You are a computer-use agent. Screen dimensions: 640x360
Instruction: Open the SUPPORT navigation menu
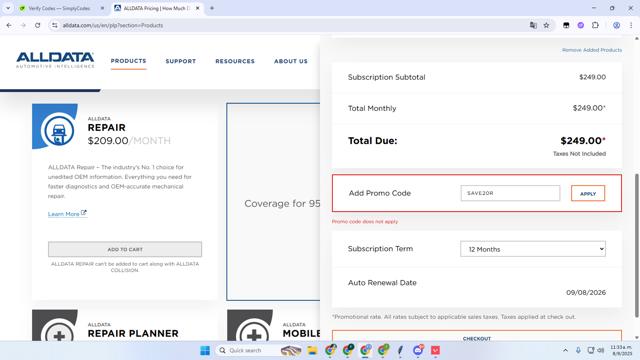click(181, 61)
